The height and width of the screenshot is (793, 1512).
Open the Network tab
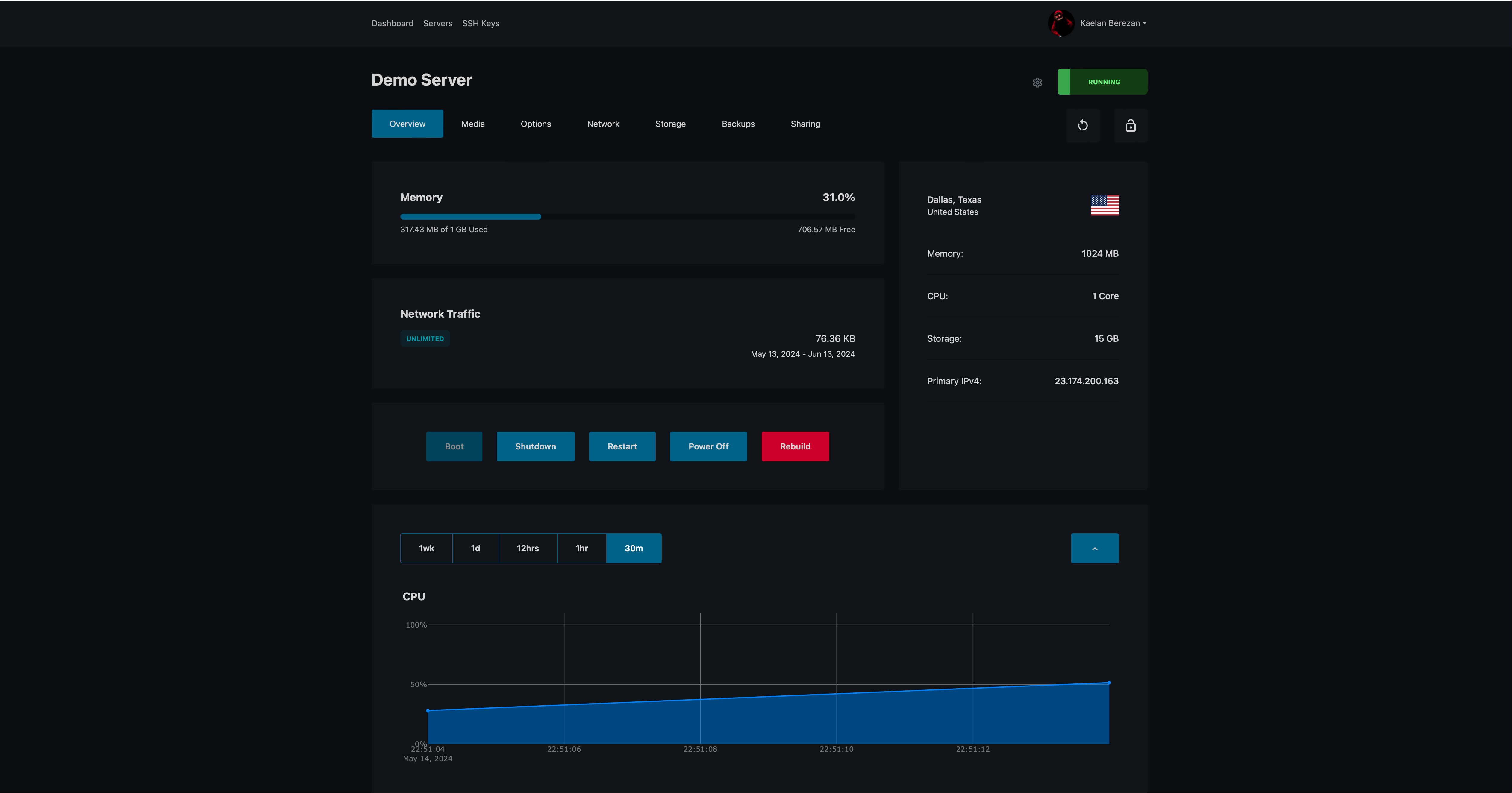[603, 124]
